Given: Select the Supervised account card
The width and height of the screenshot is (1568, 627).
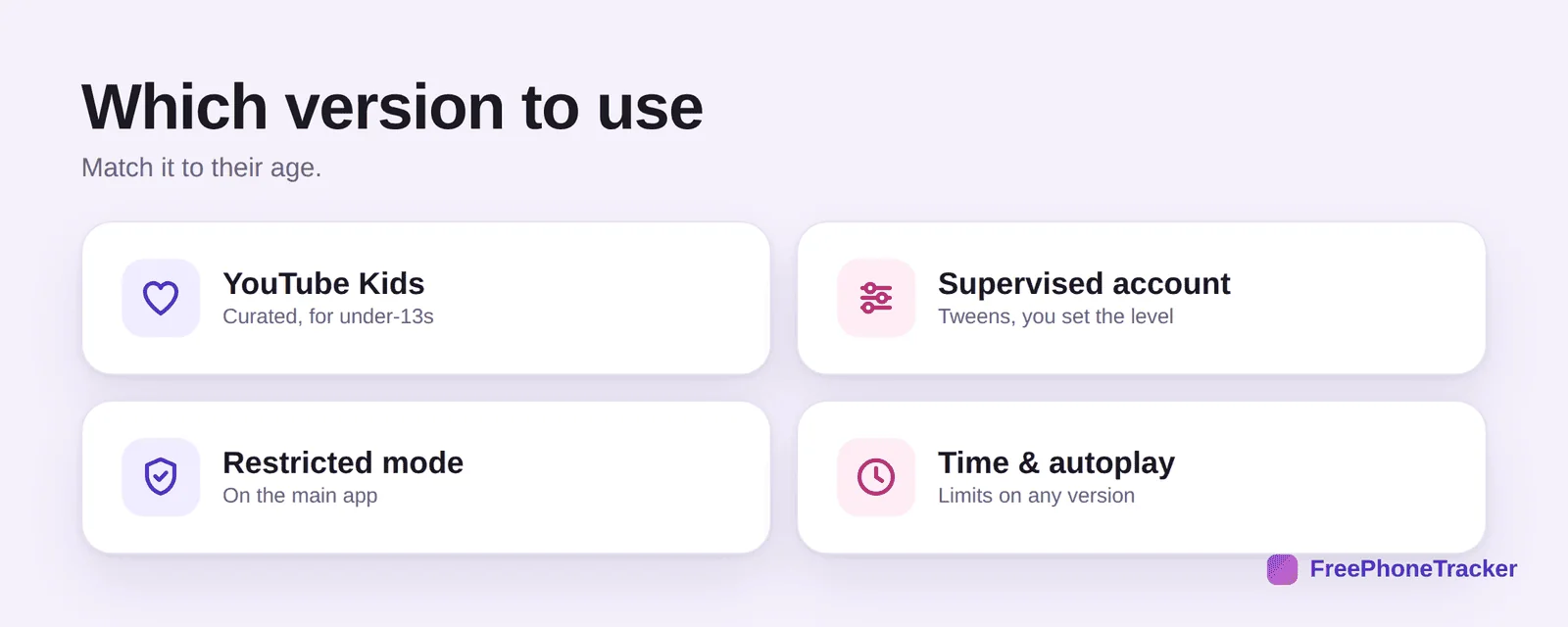Looking at the screenshot, I should [1142, 298].
